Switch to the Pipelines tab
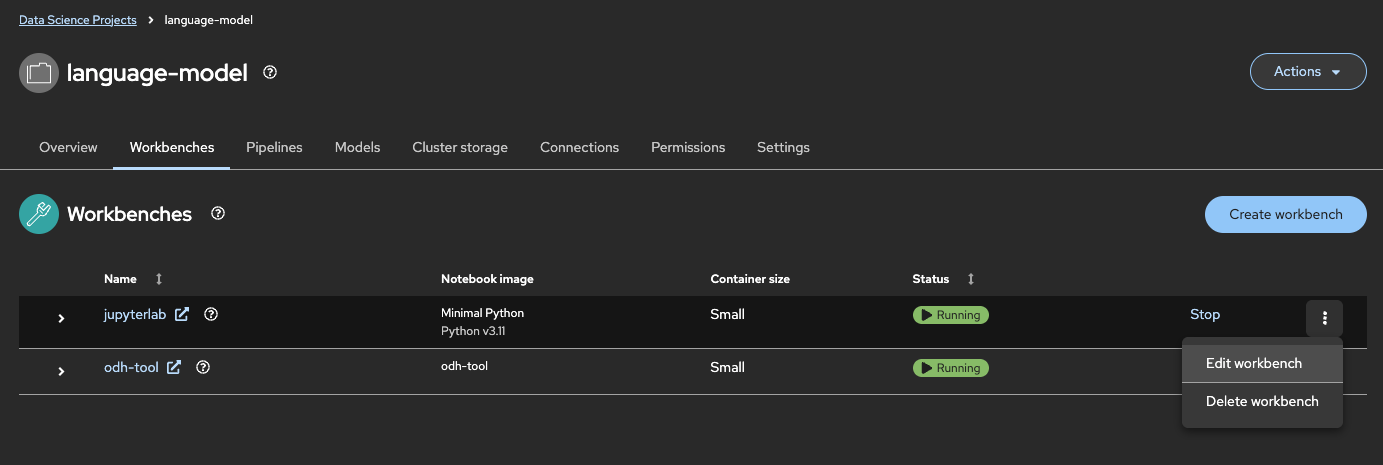The image size is (1383, 465). tap(274, 147)
